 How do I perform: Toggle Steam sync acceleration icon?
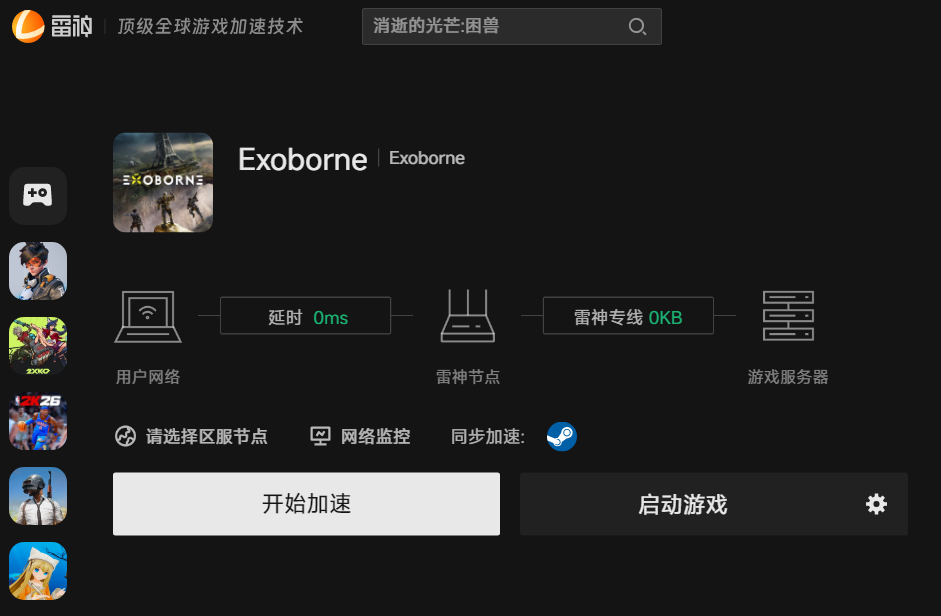pos(562,436)
